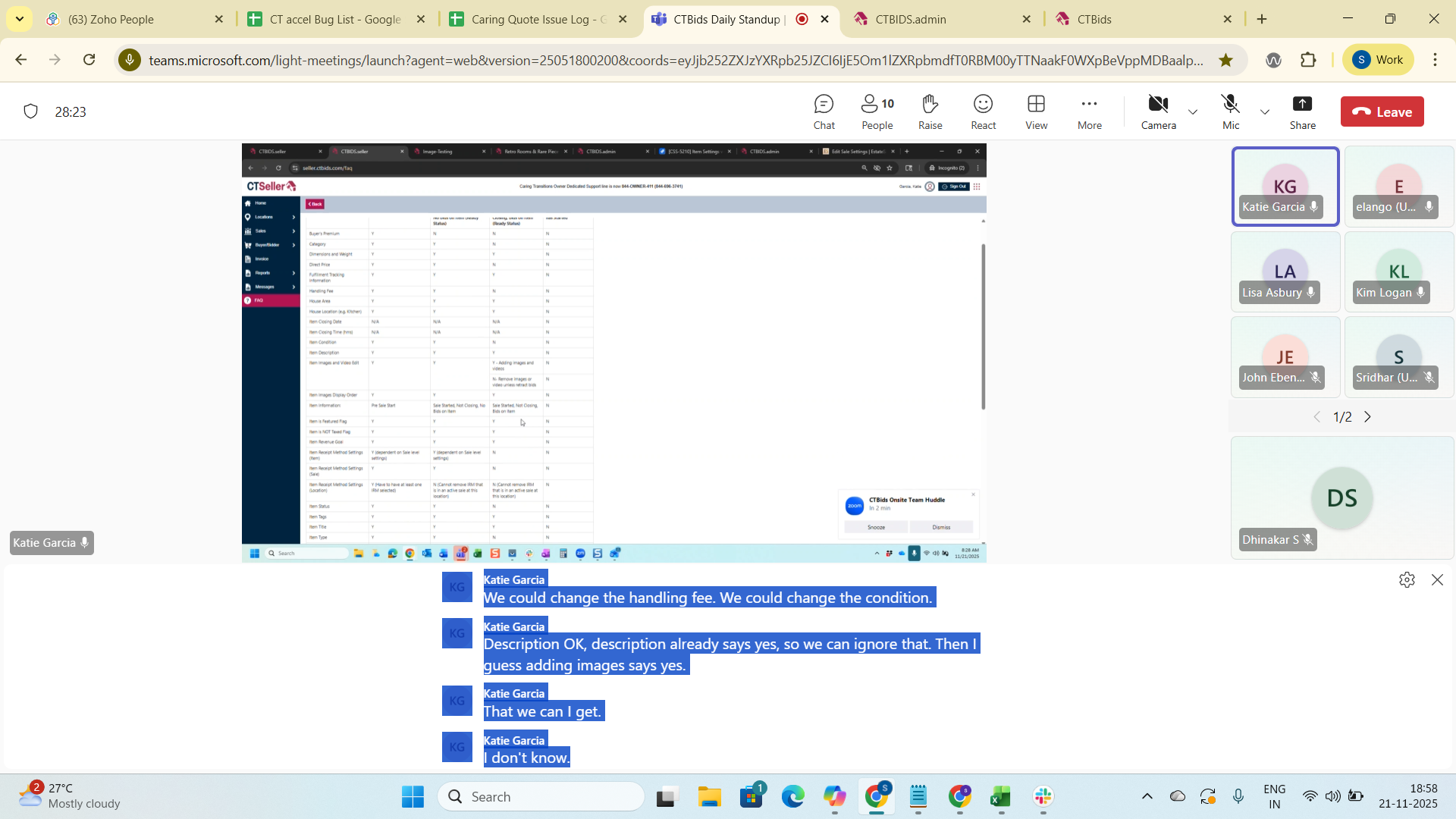Raise your hand in the meeting

[x=930, y=111]
